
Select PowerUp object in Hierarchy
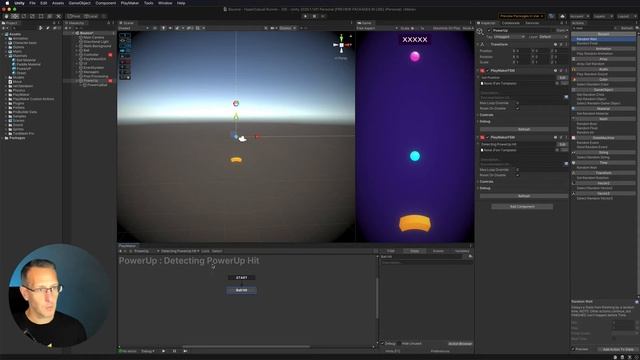point(90,81)
